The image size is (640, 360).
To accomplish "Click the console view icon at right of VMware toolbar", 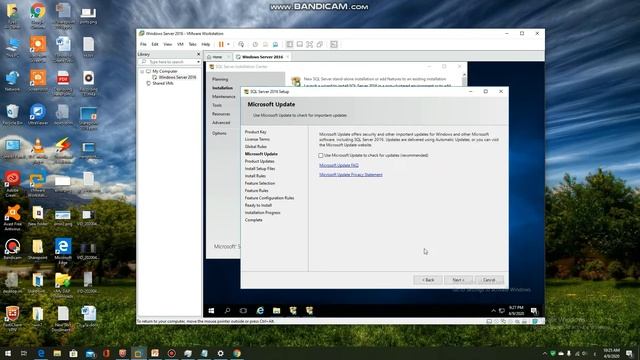I will tap(334, 44).
